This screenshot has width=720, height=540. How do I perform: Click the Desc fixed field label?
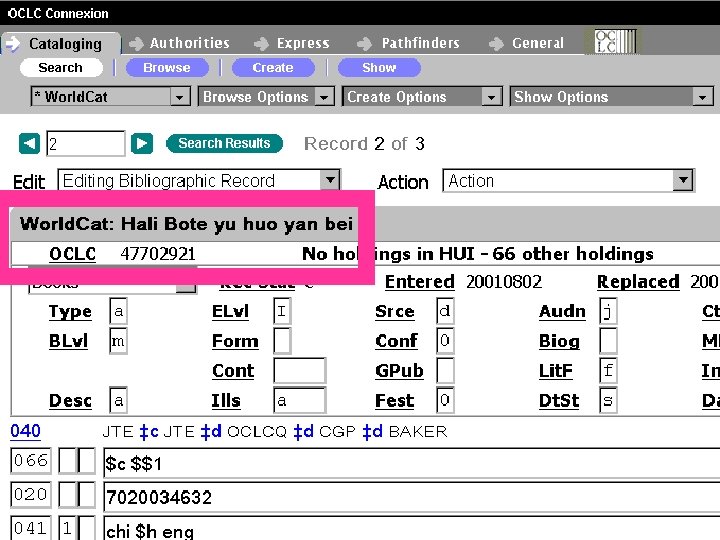(70, 401)
